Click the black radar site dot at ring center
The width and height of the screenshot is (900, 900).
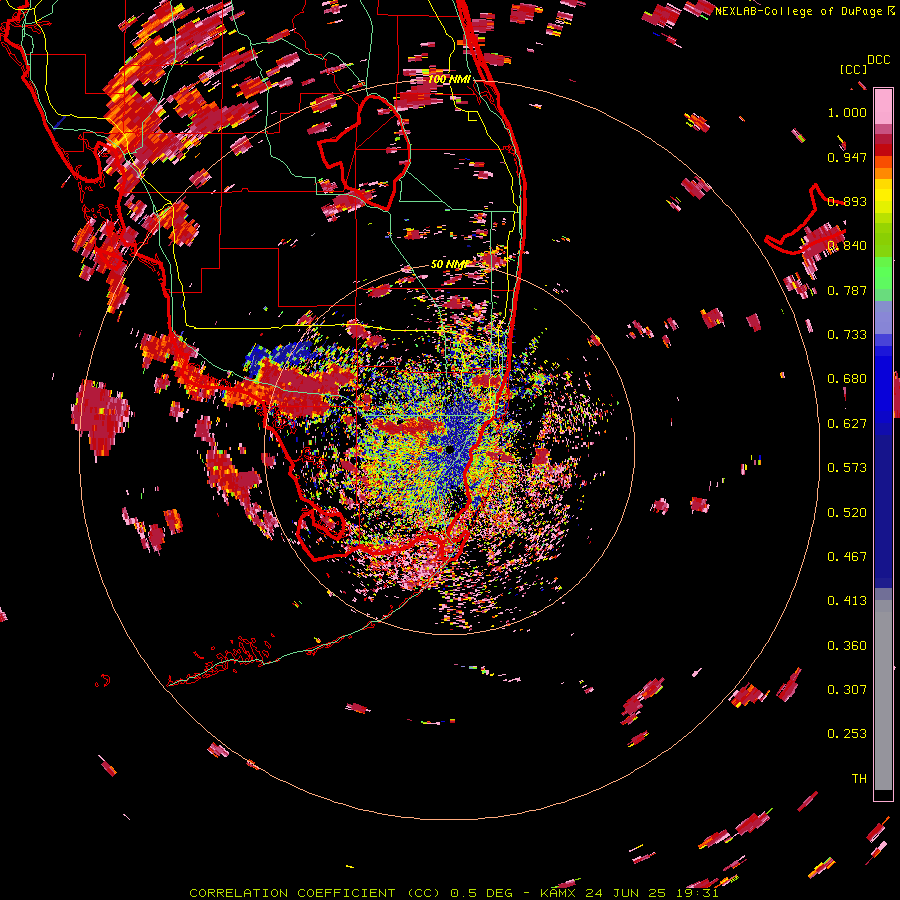[449, 449]
